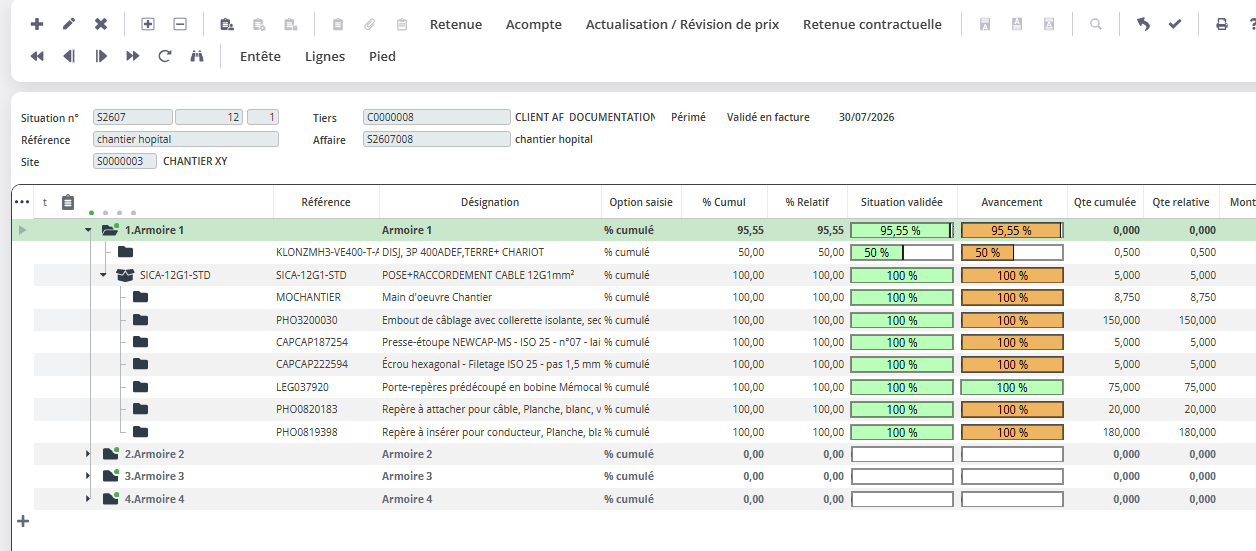Open the three-dots grid options menu

coord(22,202)
